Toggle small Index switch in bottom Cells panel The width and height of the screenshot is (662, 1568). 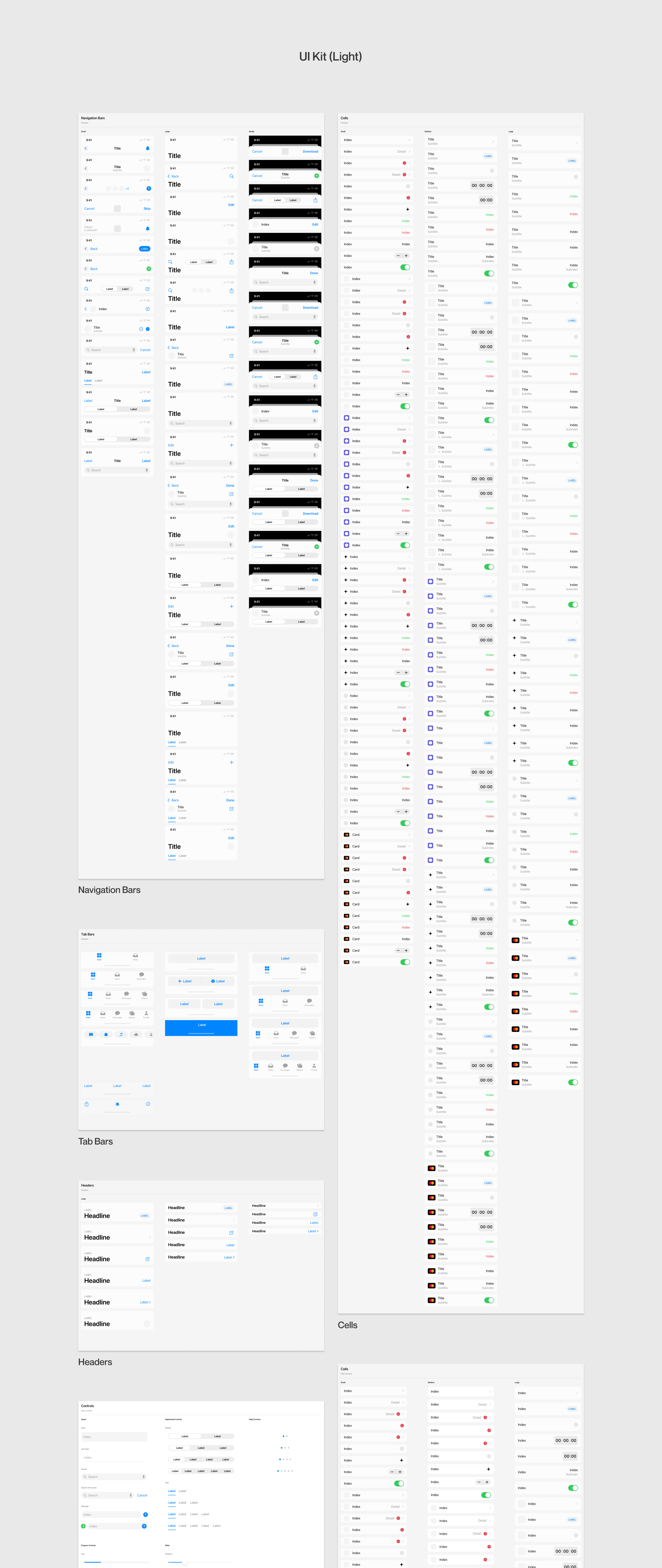tap(399, 1483)
